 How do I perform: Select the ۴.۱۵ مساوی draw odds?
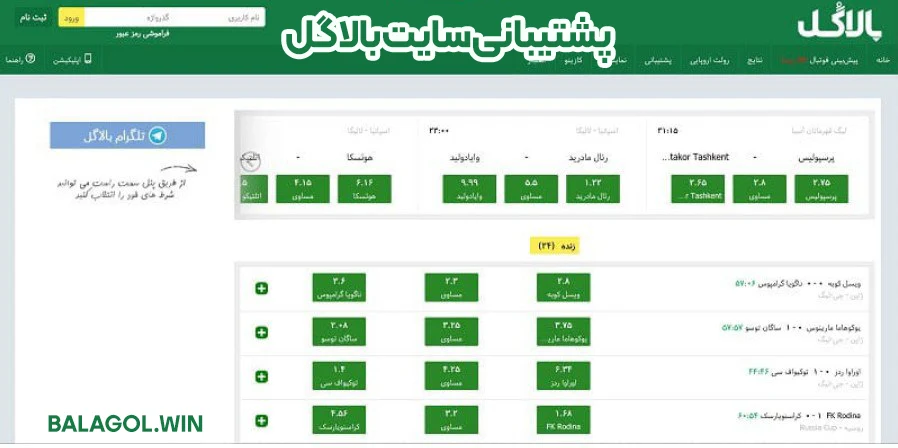click(302, 189)
